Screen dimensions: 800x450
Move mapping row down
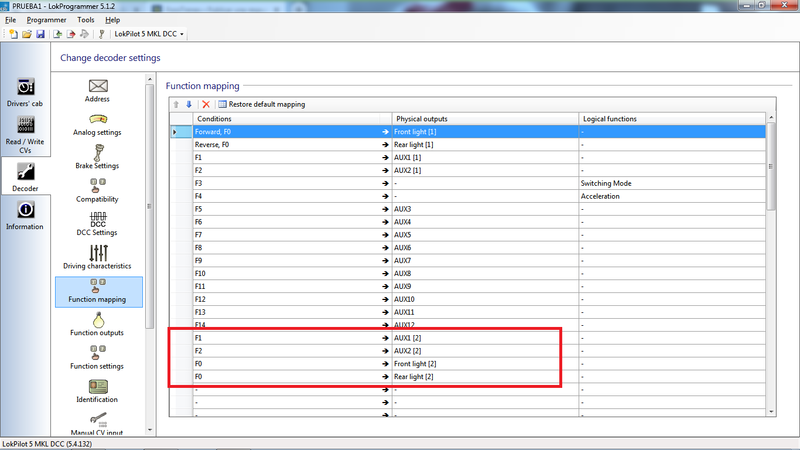(x=189, y=104)
